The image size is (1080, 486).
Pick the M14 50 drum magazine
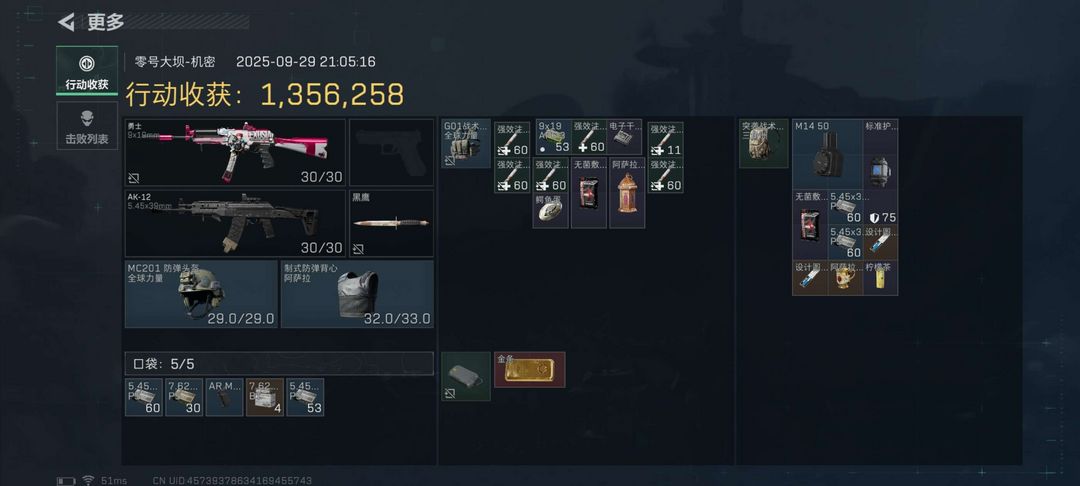tap(827, 154)
